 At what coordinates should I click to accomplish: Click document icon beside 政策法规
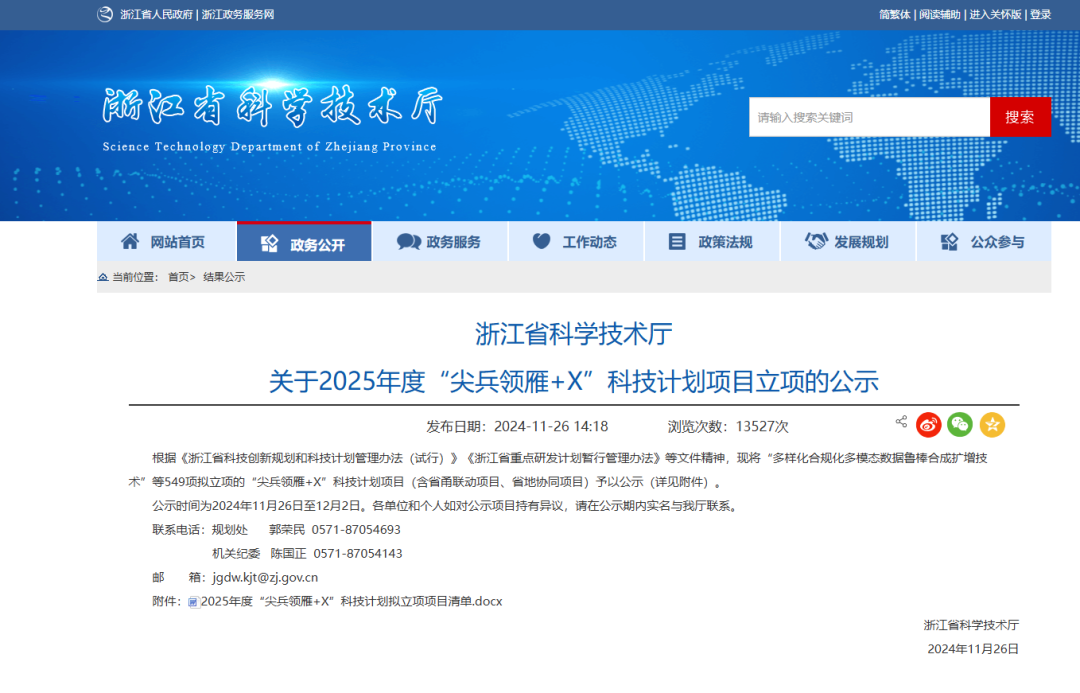pyautogui.click(x=677, y=241)
